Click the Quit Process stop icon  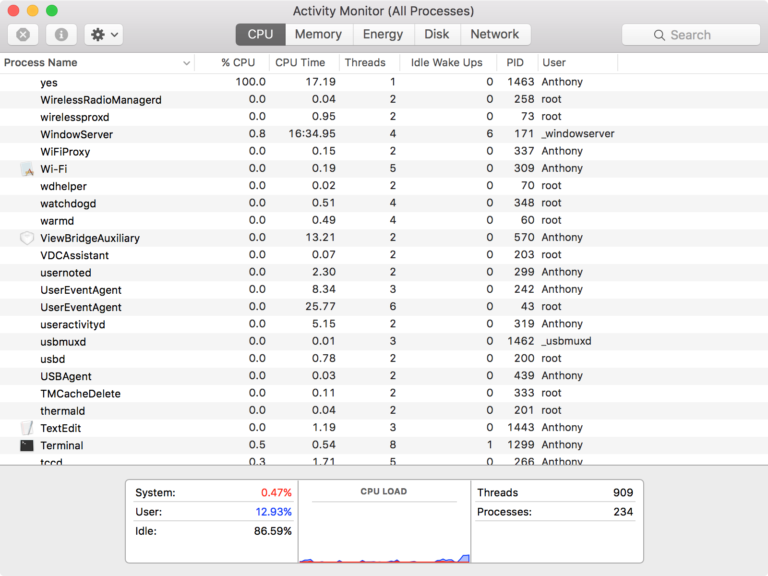(x=23, y=35)
